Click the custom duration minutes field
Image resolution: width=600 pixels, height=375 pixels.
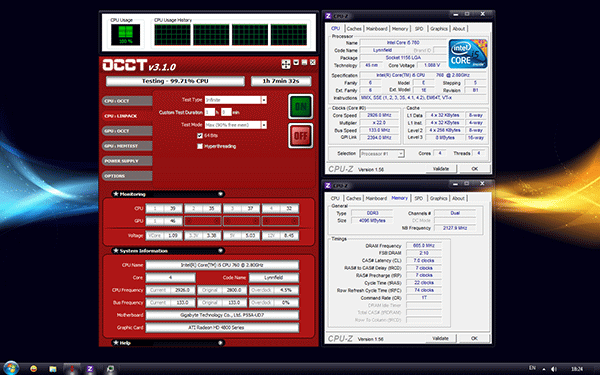click(x=226, y=112)
